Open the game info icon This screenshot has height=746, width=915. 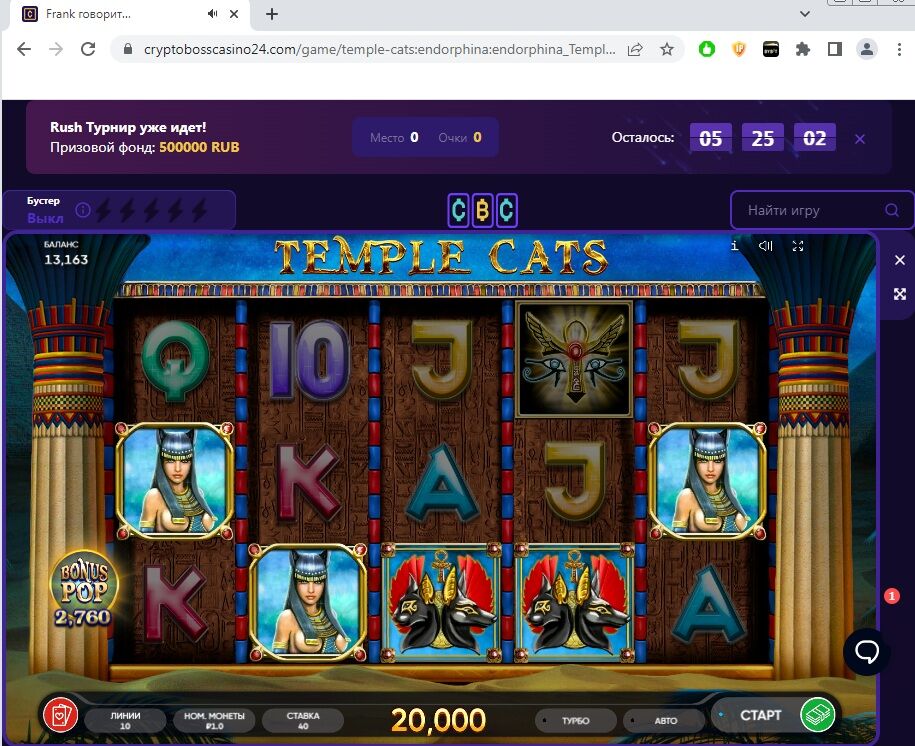coord(735,246)
